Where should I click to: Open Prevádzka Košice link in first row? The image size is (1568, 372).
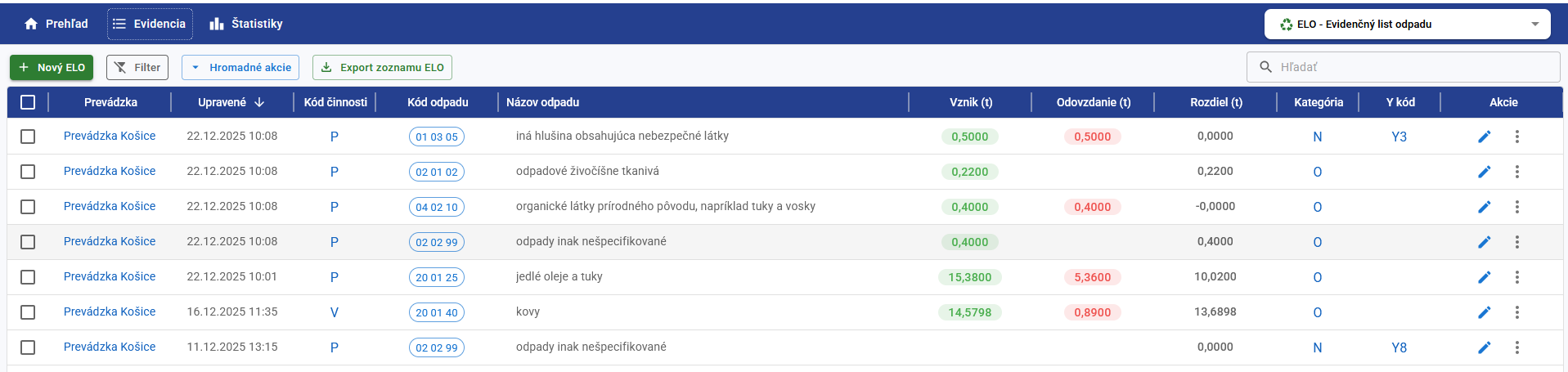pyautogui.click(x=110, y=136)
